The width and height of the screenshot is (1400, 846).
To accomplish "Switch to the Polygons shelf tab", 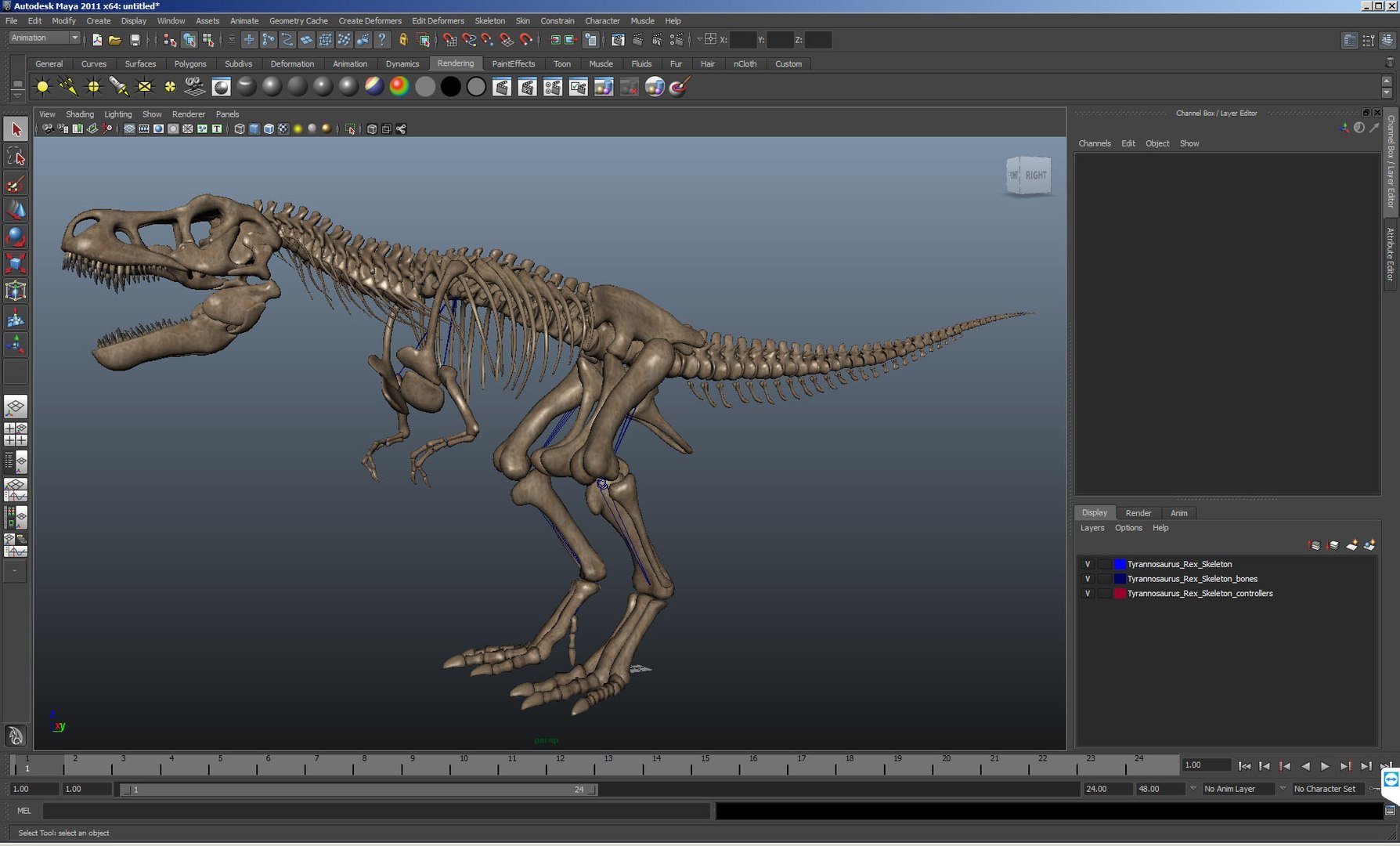I will 190,64.
